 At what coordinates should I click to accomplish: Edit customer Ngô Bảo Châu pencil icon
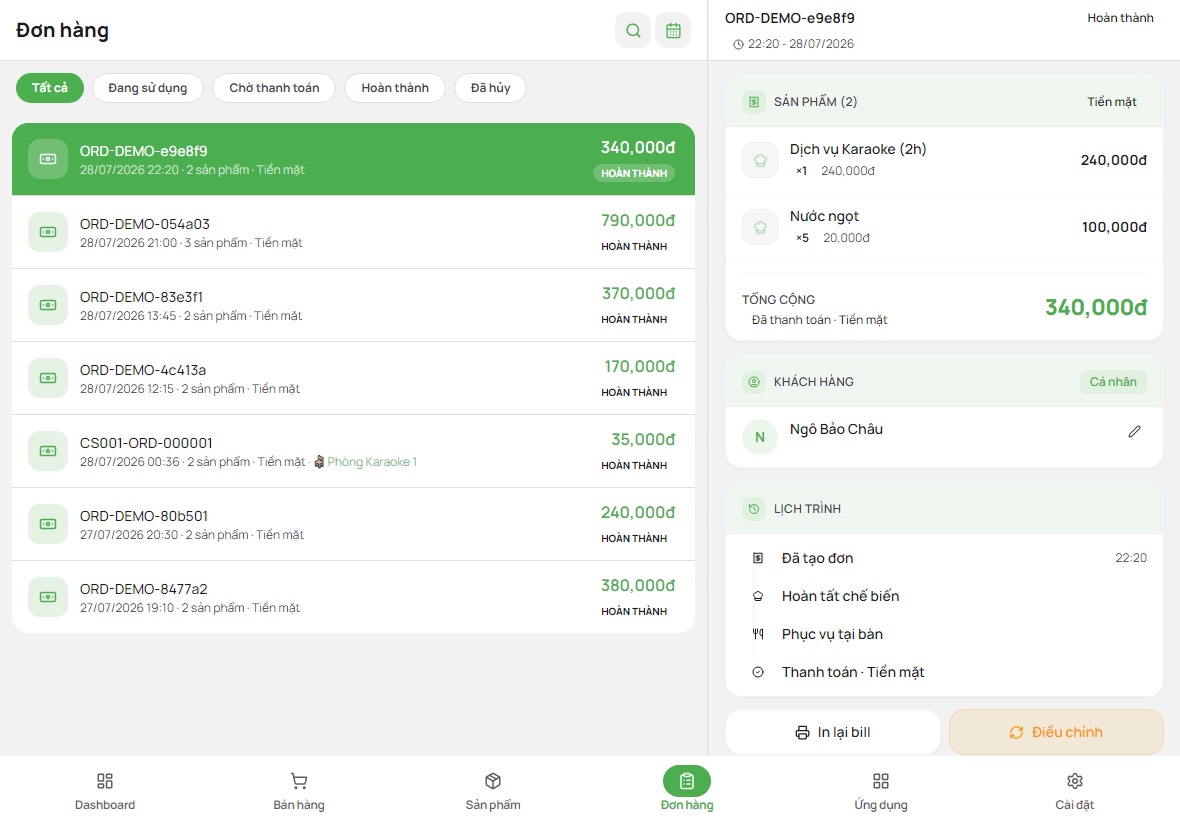tap(1134, 431)
